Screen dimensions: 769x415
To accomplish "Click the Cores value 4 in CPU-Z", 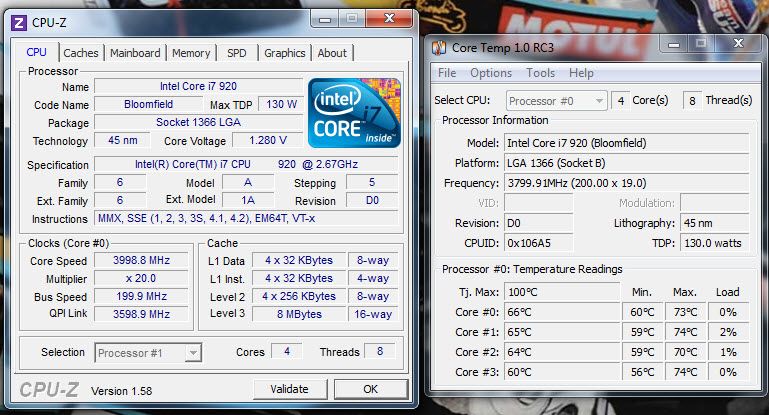I will pos(287,351).
